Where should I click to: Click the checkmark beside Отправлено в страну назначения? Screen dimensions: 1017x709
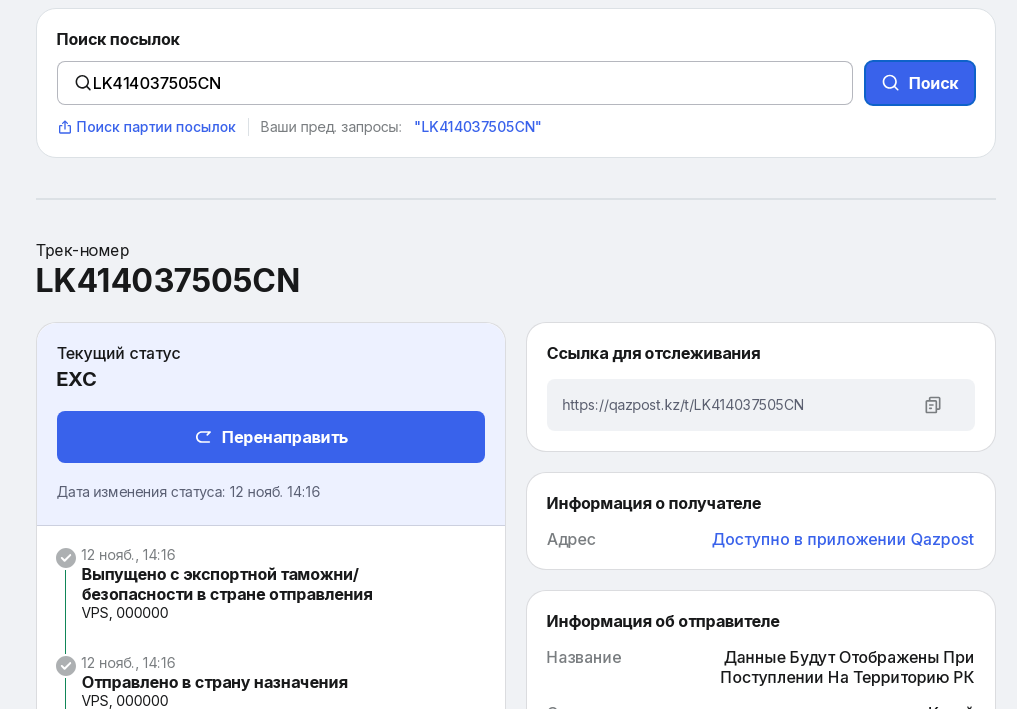tap(66, 666)
